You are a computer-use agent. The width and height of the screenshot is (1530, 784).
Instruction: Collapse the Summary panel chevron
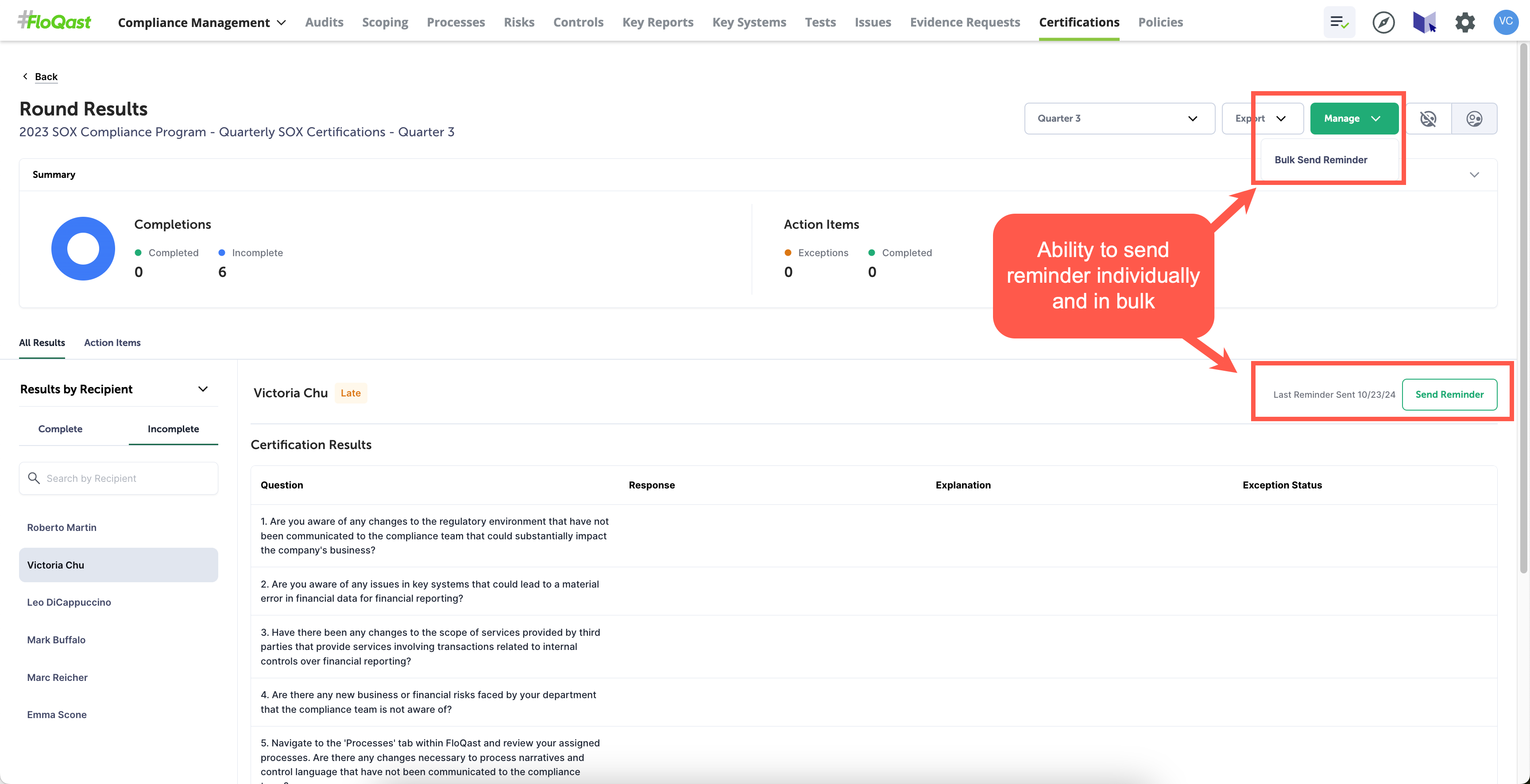[1474, 174]
